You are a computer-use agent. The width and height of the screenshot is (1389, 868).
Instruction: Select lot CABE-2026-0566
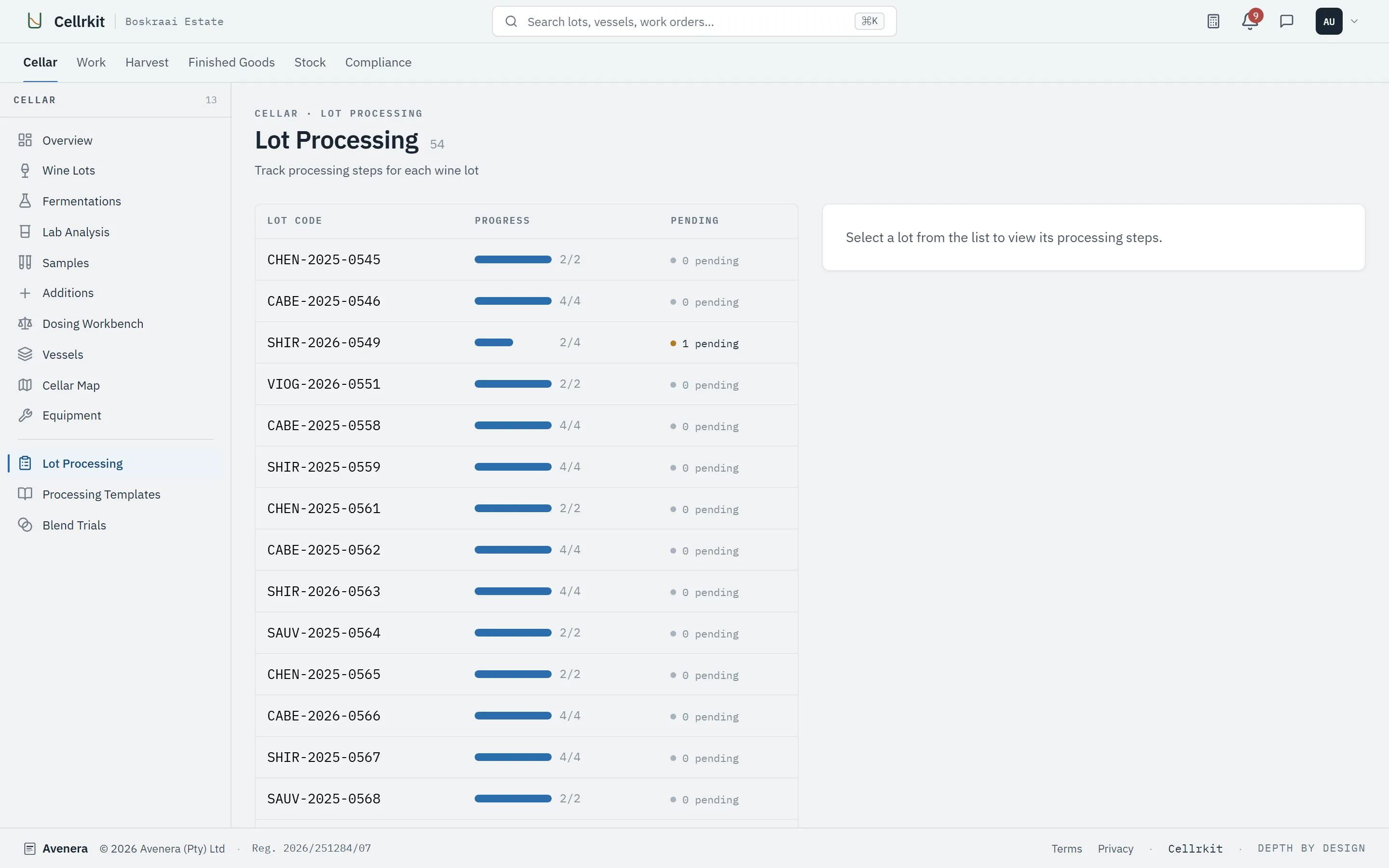(526, 716)
